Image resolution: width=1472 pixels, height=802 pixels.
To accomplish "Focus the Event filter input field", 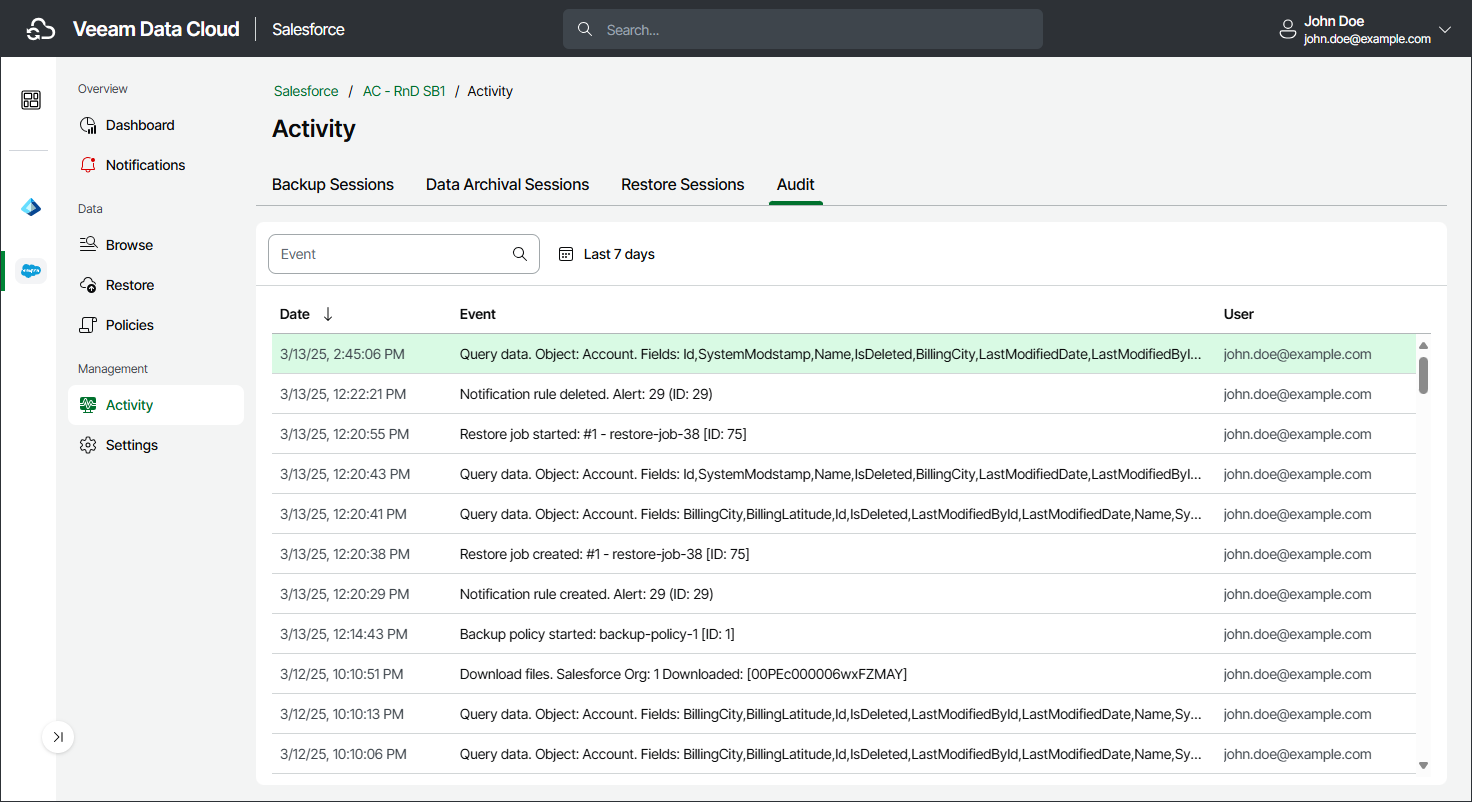I will (x=404, y=254).
